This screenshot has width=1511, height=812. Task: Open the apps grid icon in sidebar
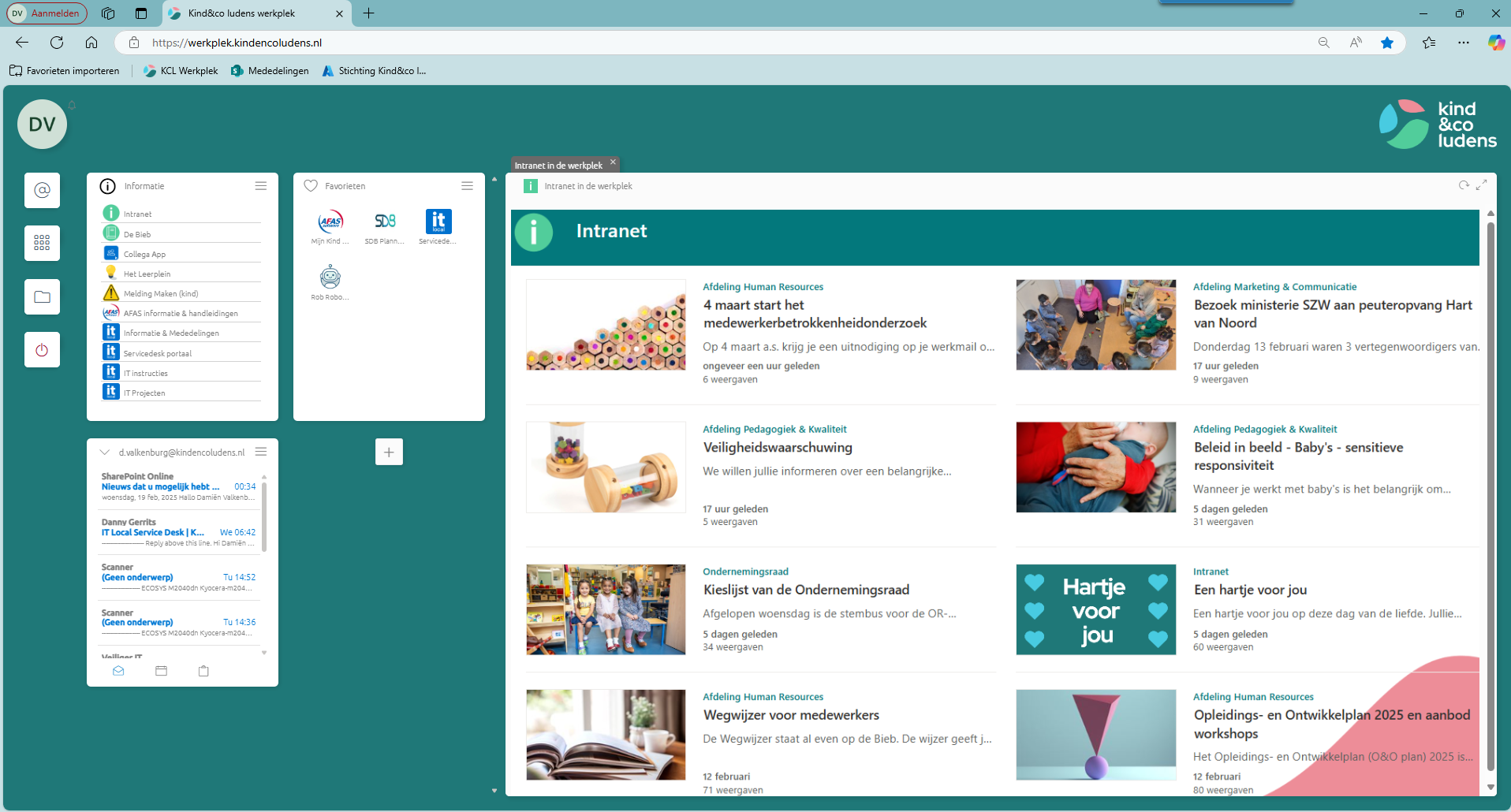42,243
